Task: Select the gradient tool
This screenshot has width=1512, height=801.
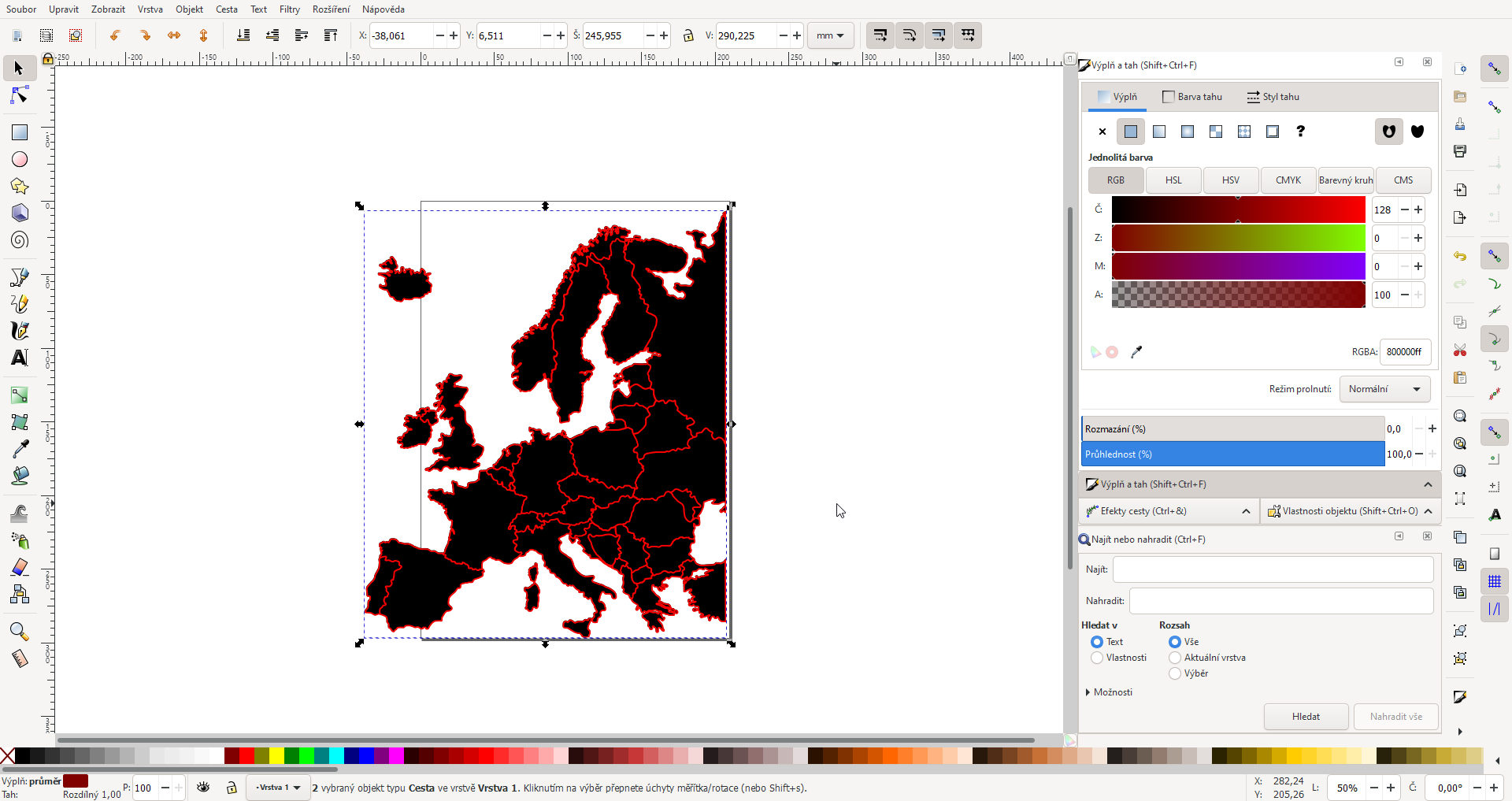Action: (19, 395)
